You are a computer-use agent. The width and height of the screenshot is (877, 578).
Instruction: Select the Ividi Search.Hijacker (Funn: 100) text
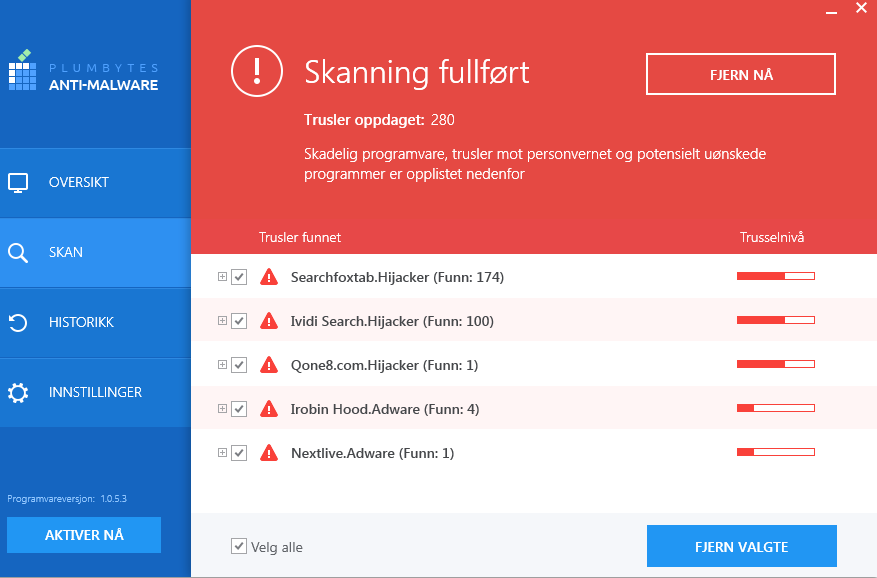[x=392, y=321]
